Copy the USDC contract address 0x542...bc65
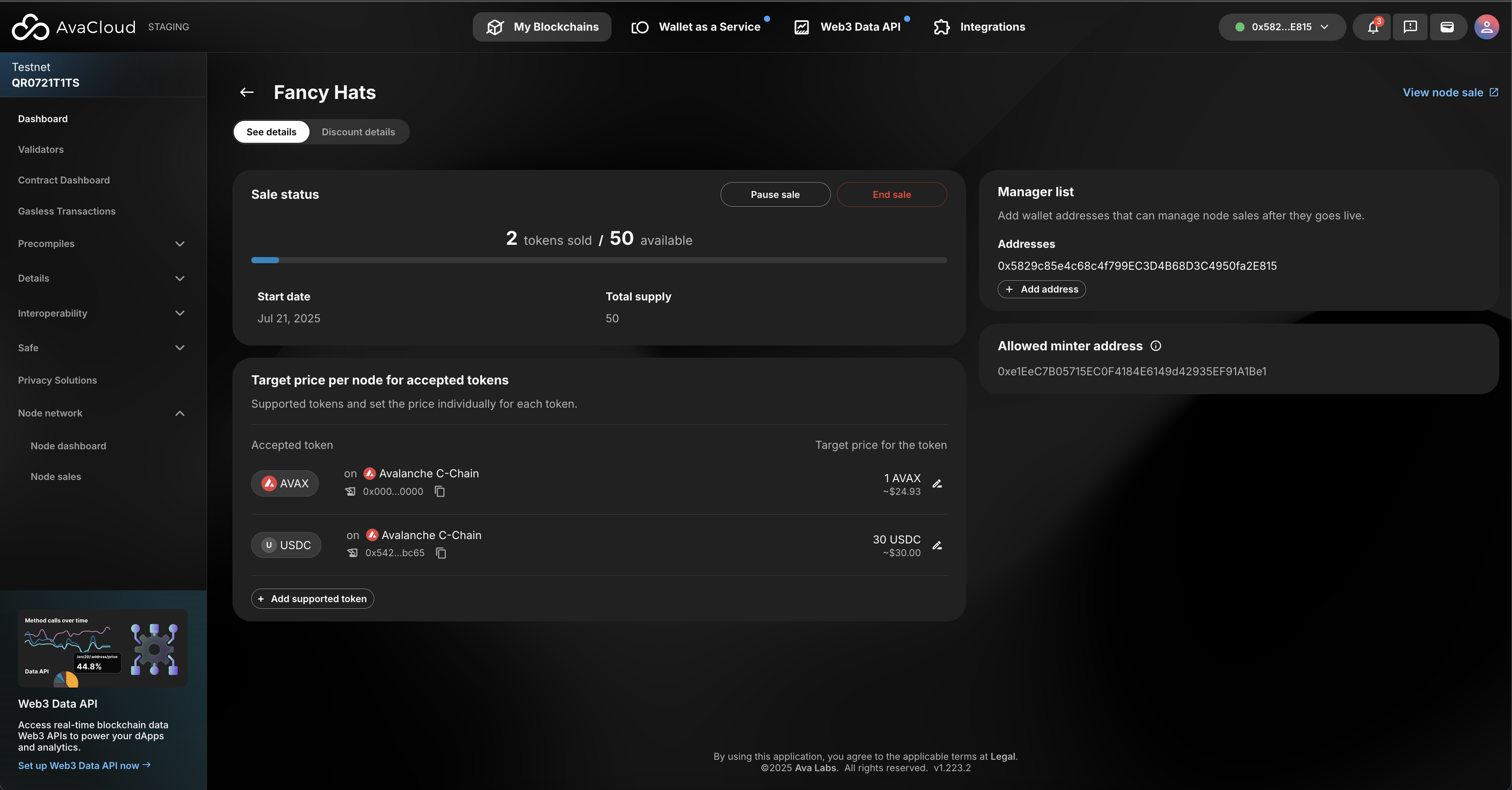 click(x=441, y=553)
